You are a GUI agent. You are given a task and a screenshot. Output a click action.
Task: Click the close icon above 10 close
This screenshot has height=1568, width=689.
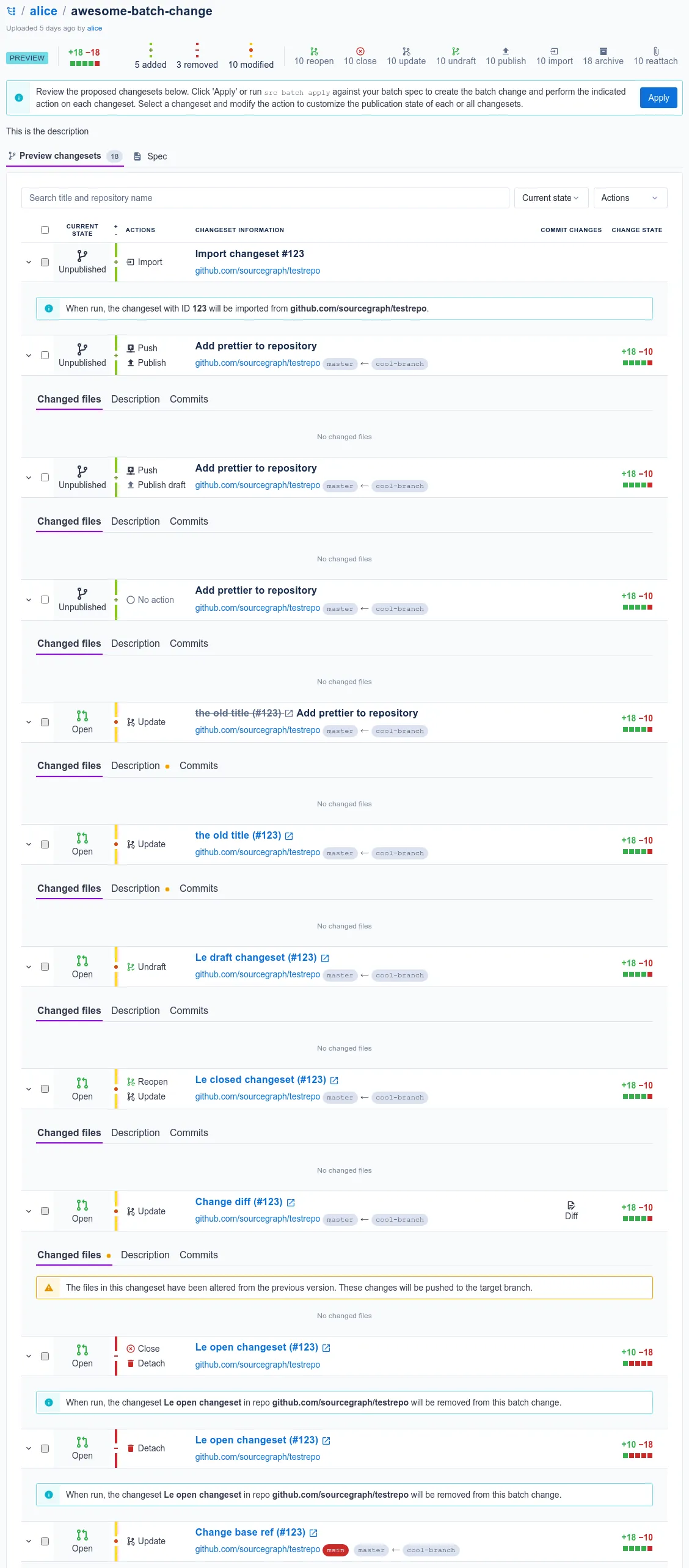(360, 51)
